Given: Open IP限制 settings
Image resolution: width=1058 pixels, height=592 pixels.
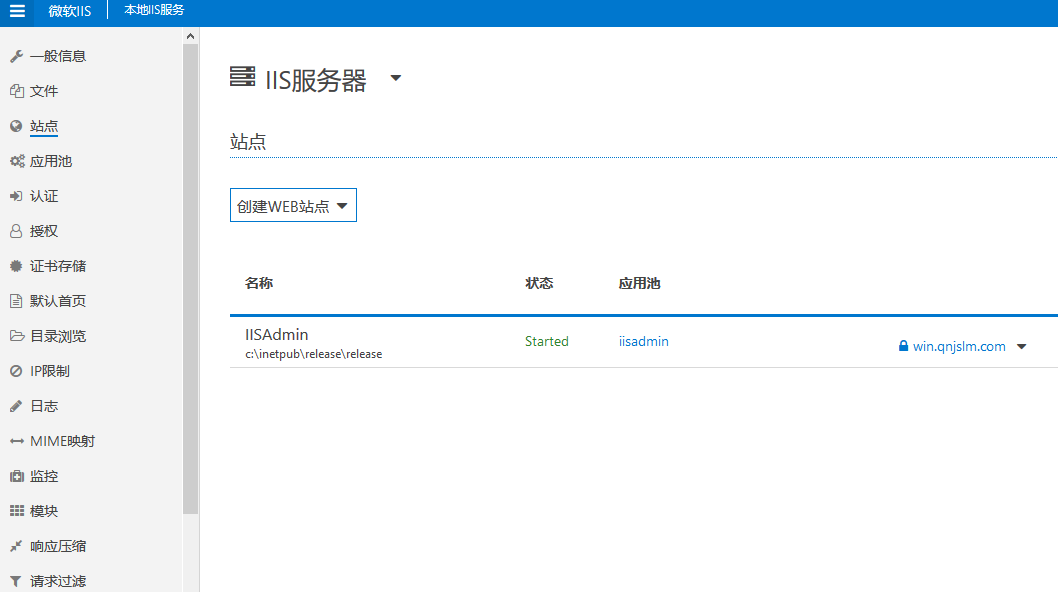Looking at the screenshot, I should [50, 371].
